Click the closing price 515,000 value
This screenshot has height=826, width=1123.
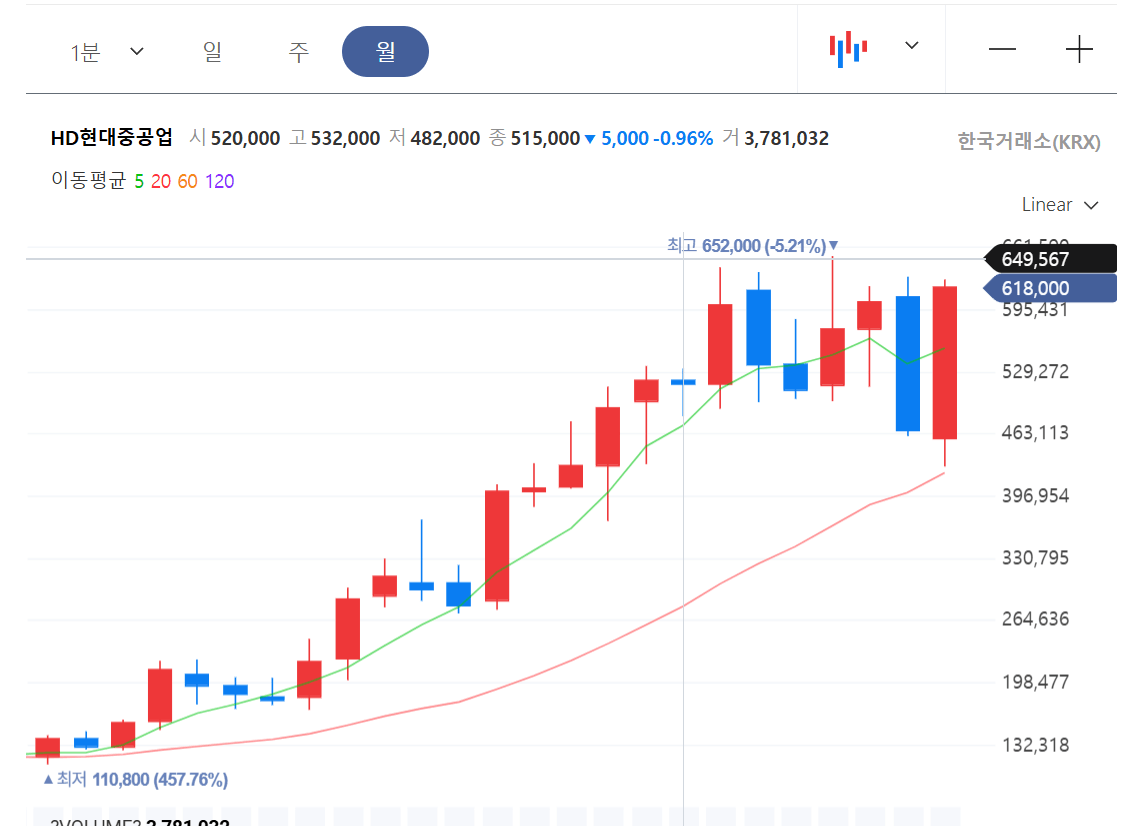545,138
